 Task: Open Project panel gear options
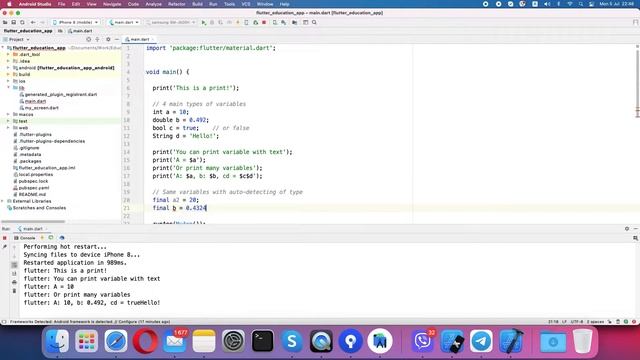(x=108, y=39)
